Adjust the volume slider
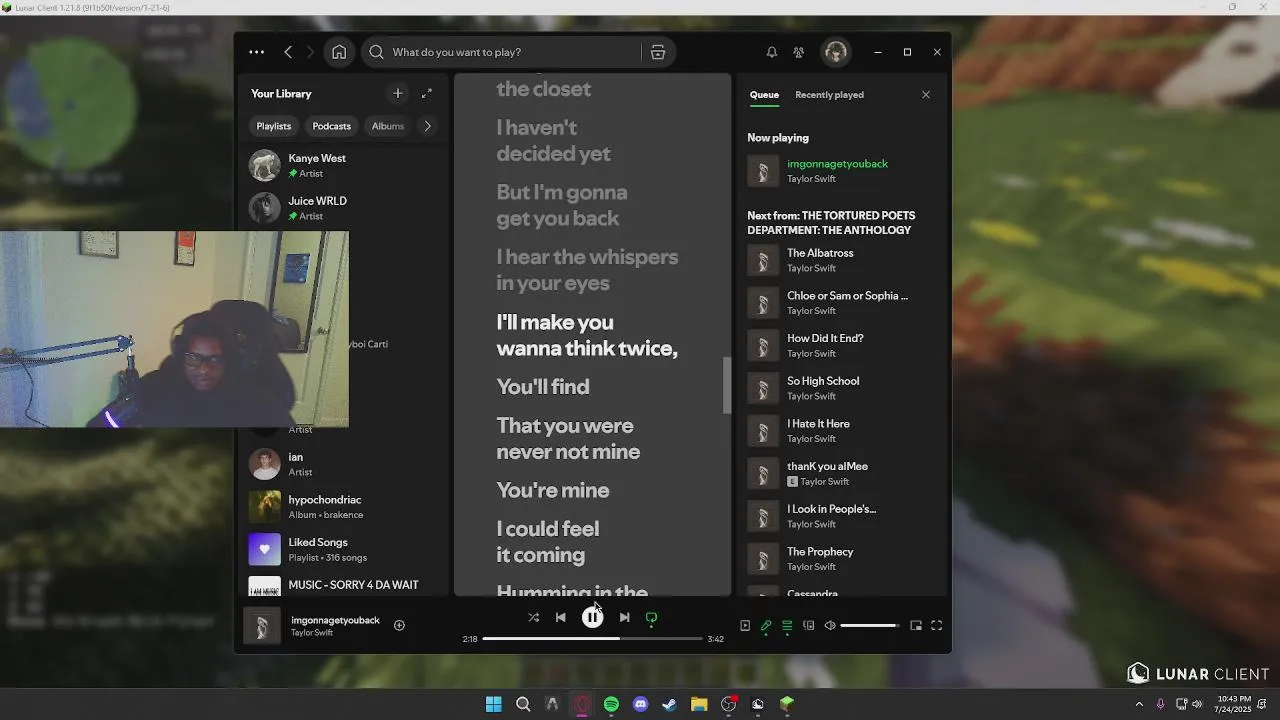The image size is (1280, 720). tap(870, 625)
